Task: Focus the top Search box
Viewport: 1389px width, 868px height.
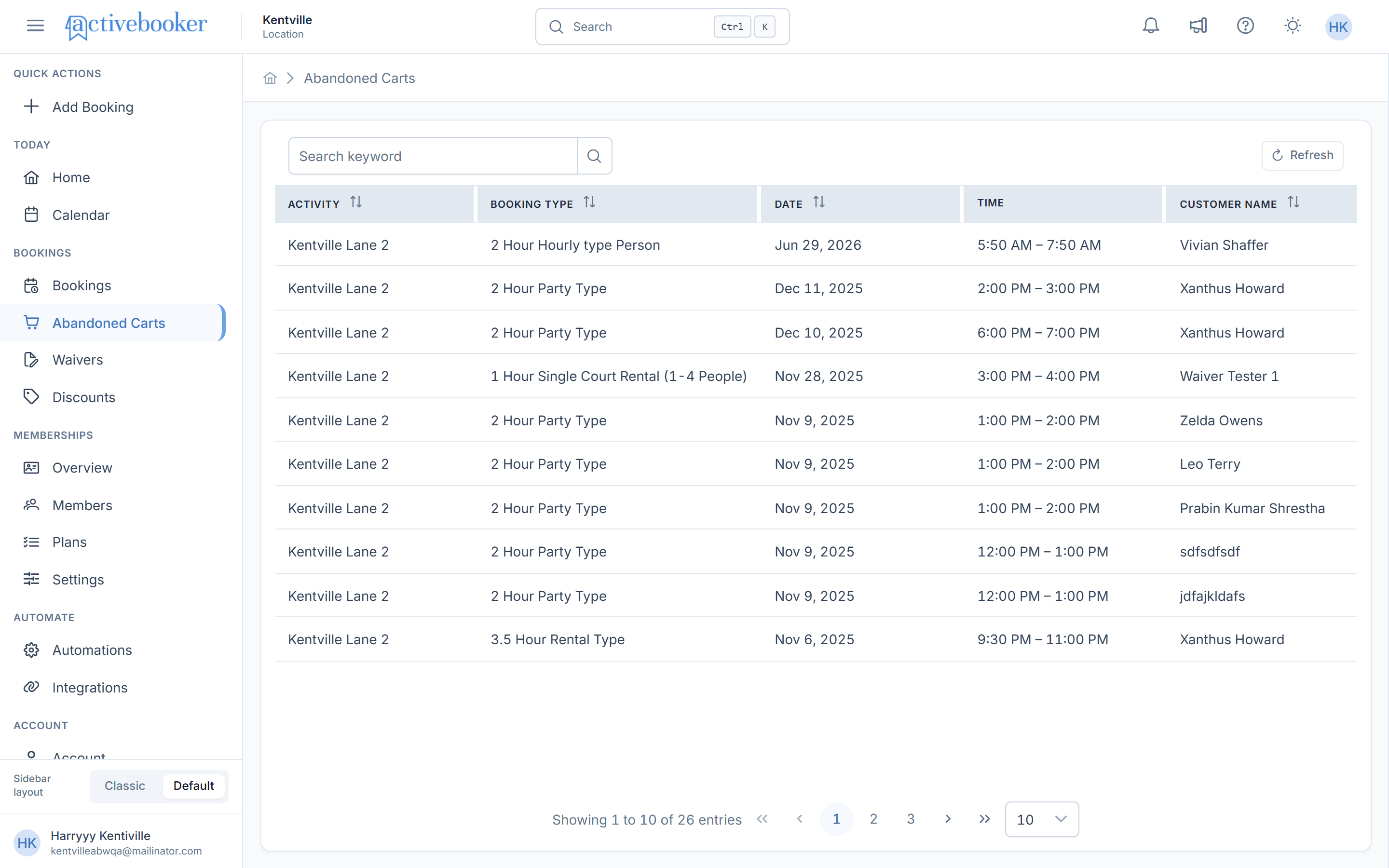Action: 662,27
